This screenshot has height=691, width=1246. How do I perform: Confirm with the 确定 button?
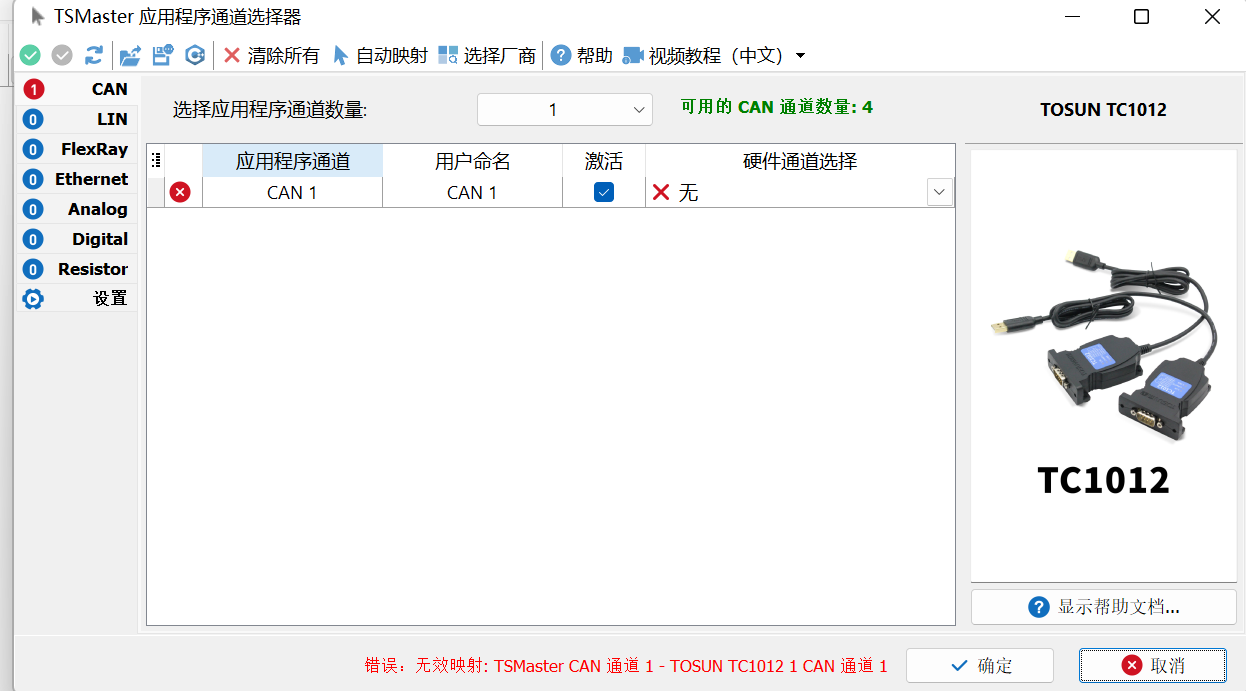980,666
